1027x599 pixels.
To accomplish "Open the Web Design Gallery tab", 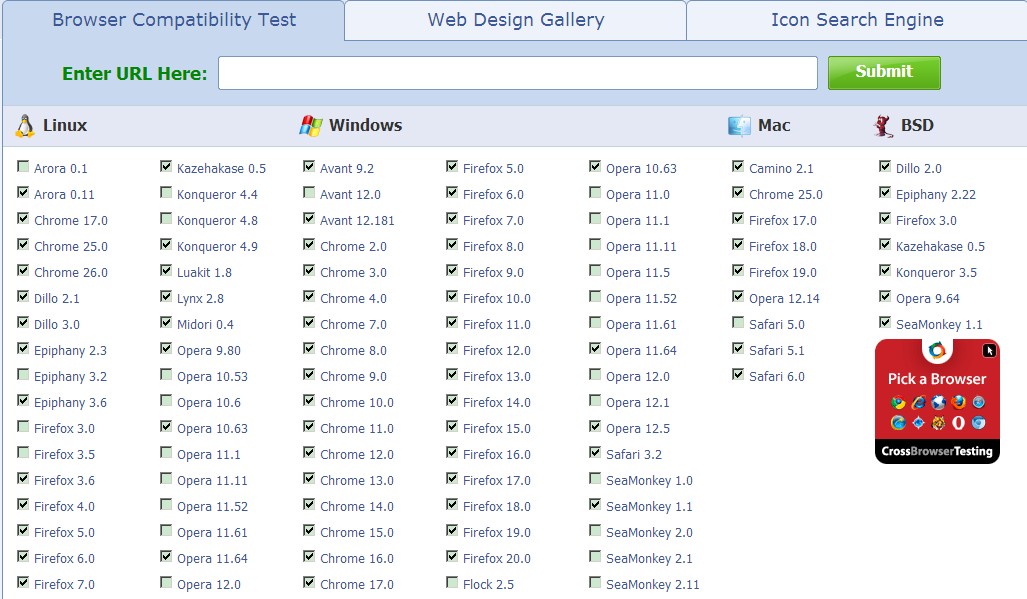I will click(x=515, y=20).
